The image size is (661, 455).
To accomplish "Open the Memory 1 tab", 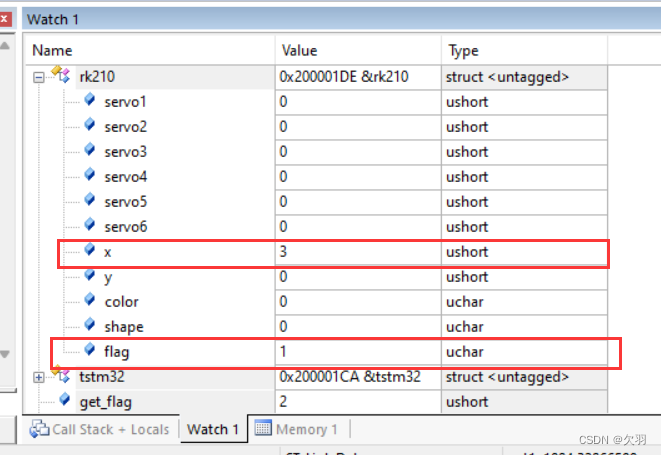I will 297,429.
